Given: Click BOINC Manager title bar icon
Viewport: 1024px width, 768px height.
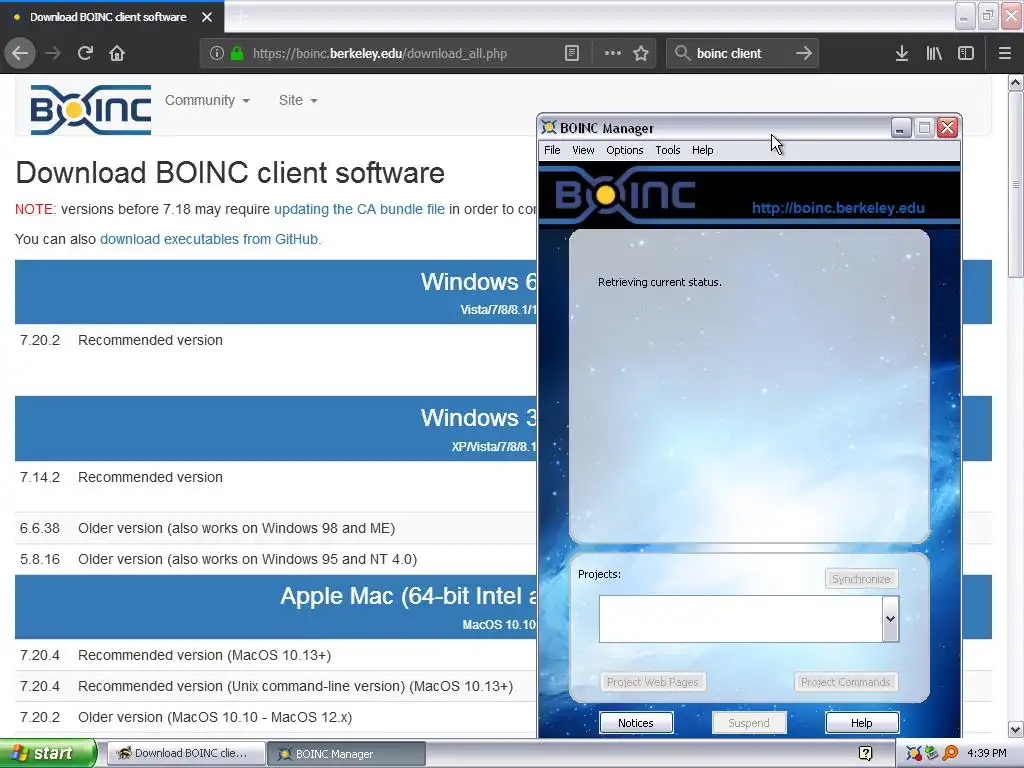Looking at the screenshot, I should point(549,127).
